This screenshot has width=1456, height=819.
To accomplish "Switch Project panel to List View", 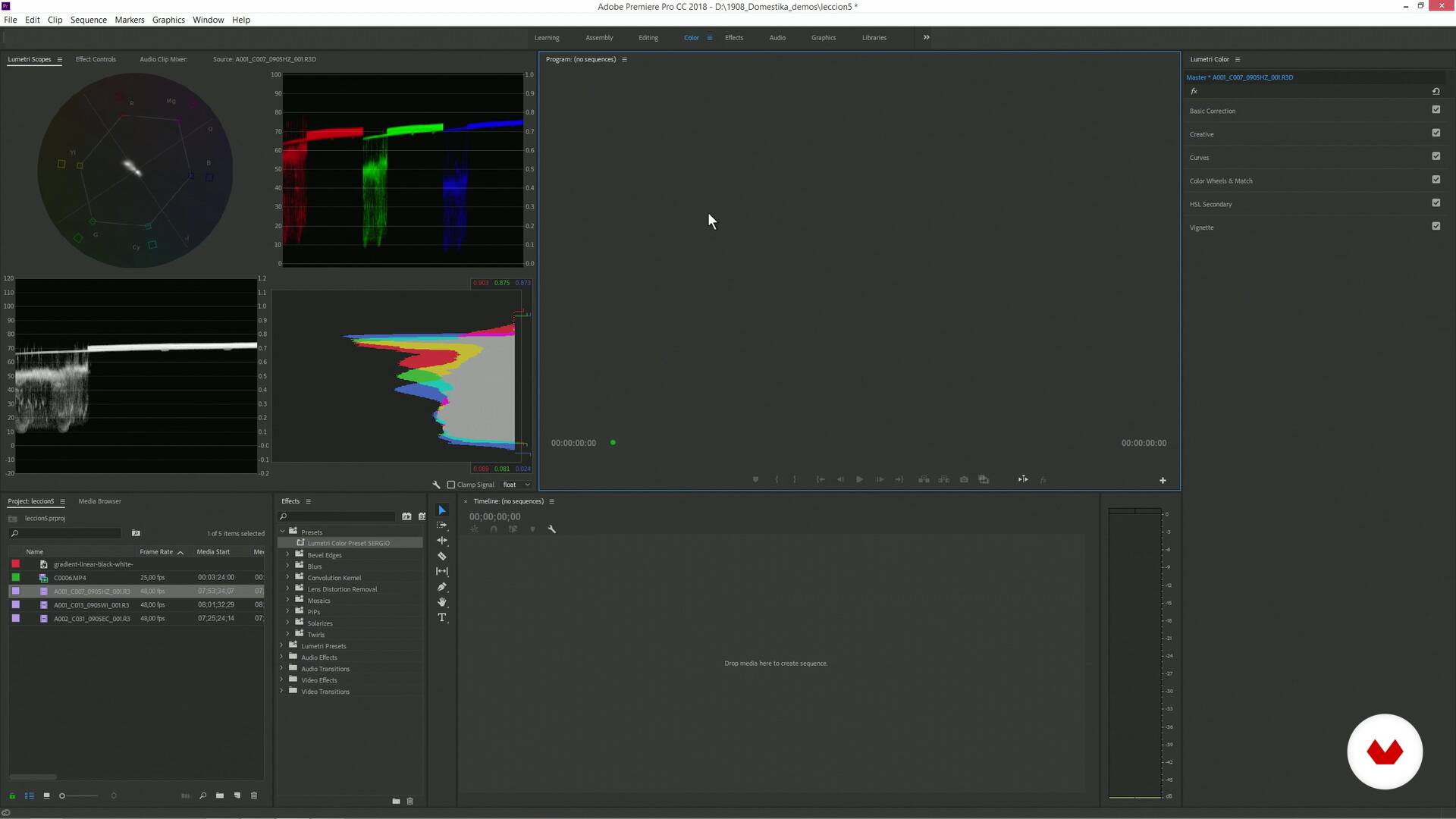I will (x=30, y=795).
